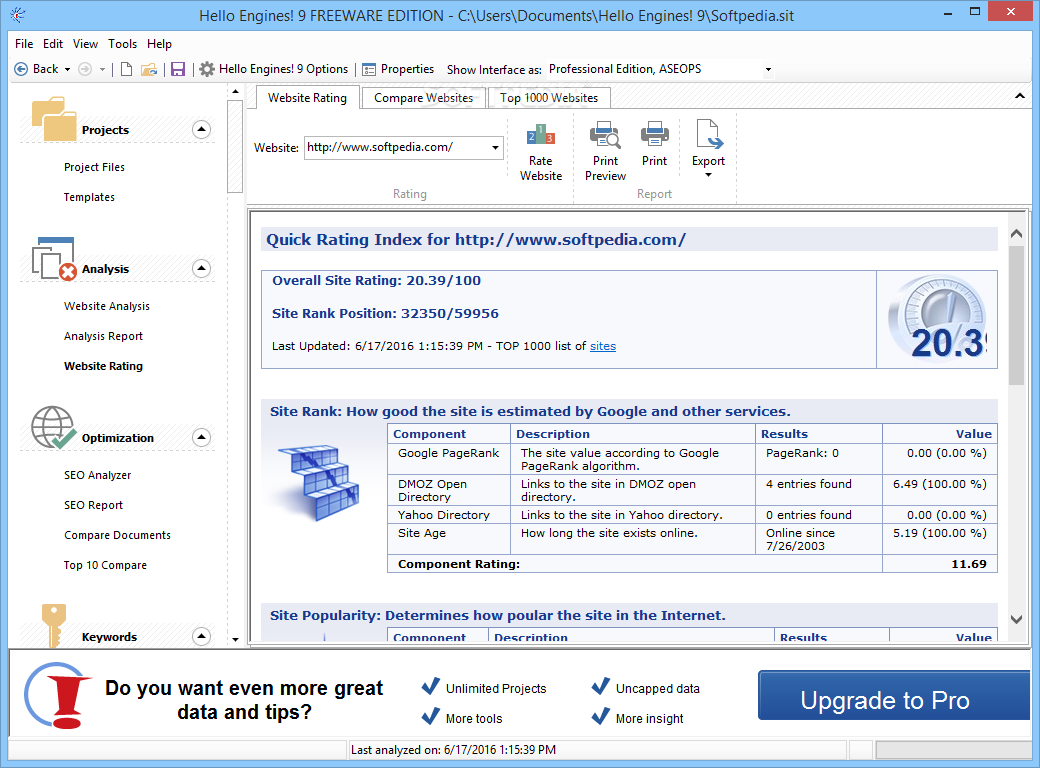Screen dimensions: 1040x768
Task: Click 'Last analyzed on' status bar text
Action: pyautogui.click(x=453, y=750)
